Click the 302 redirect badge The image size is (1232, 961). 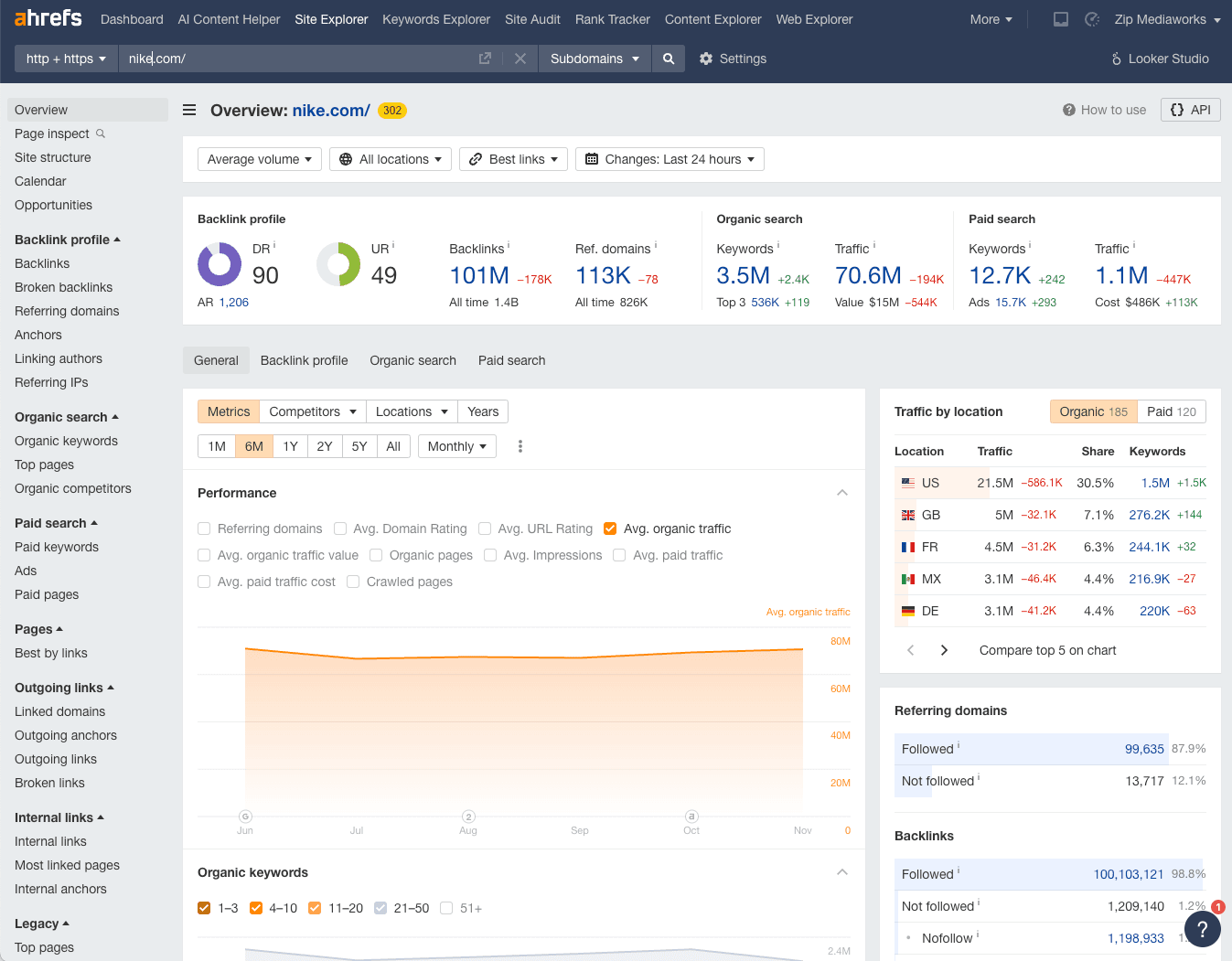pyautogui.click(x=392, y=111)
